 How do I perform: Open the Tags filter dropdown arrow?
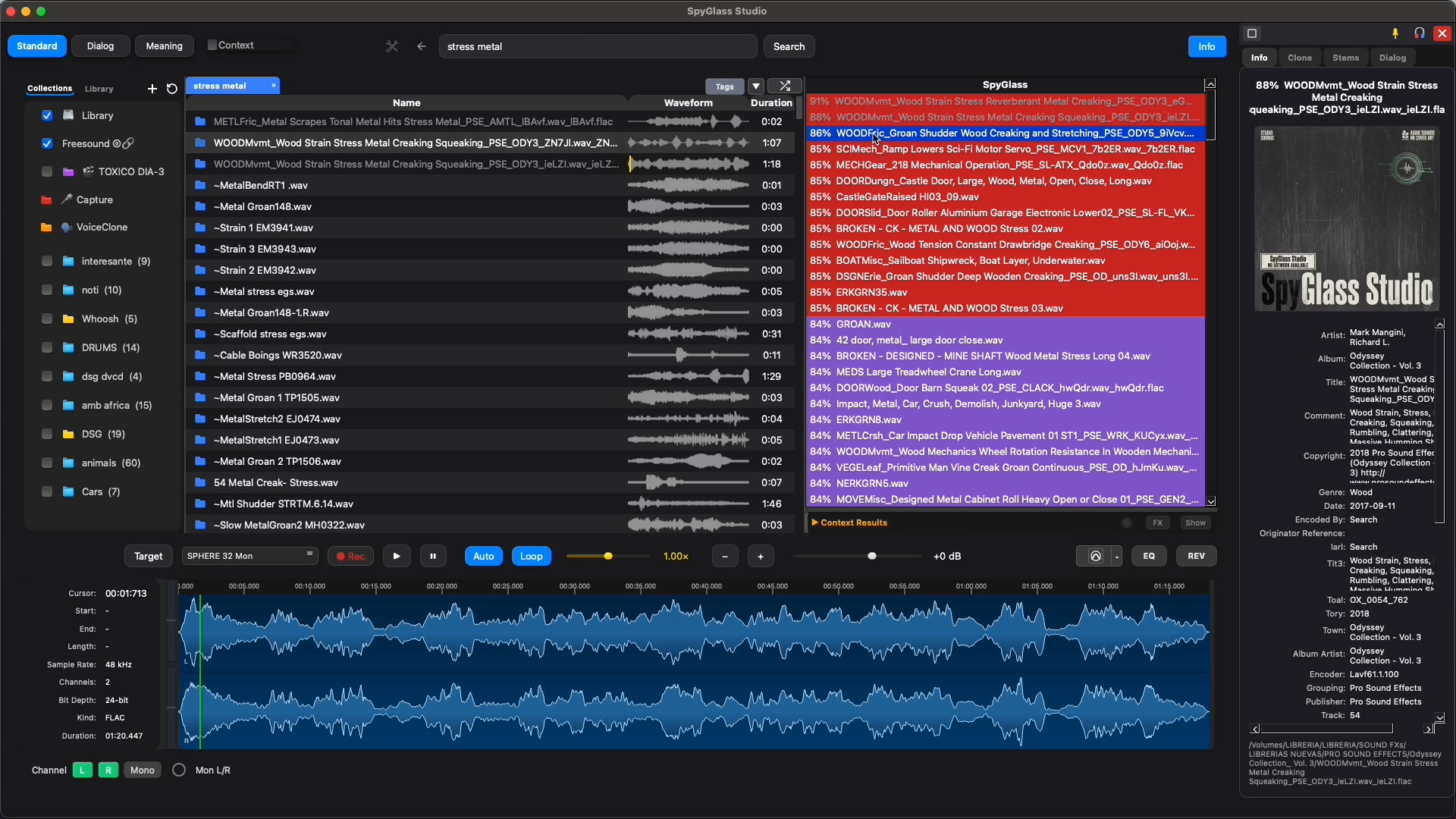pos(756,86)
